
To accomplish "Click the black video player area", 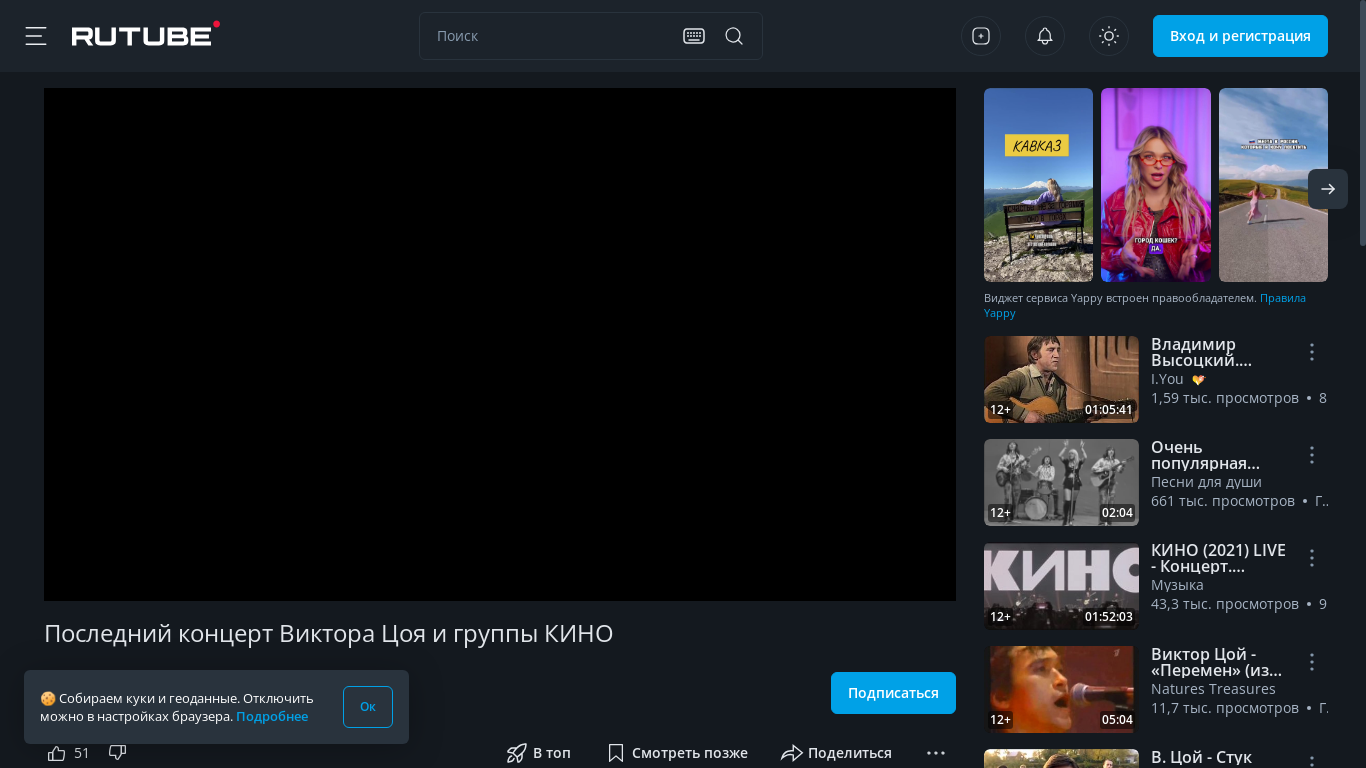I will tap(500, 344).
